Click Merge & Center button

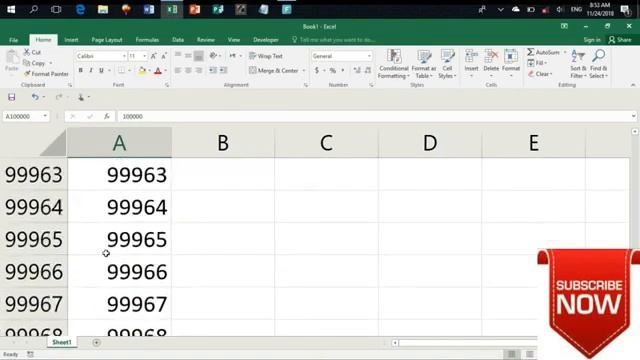click(274, 70)
